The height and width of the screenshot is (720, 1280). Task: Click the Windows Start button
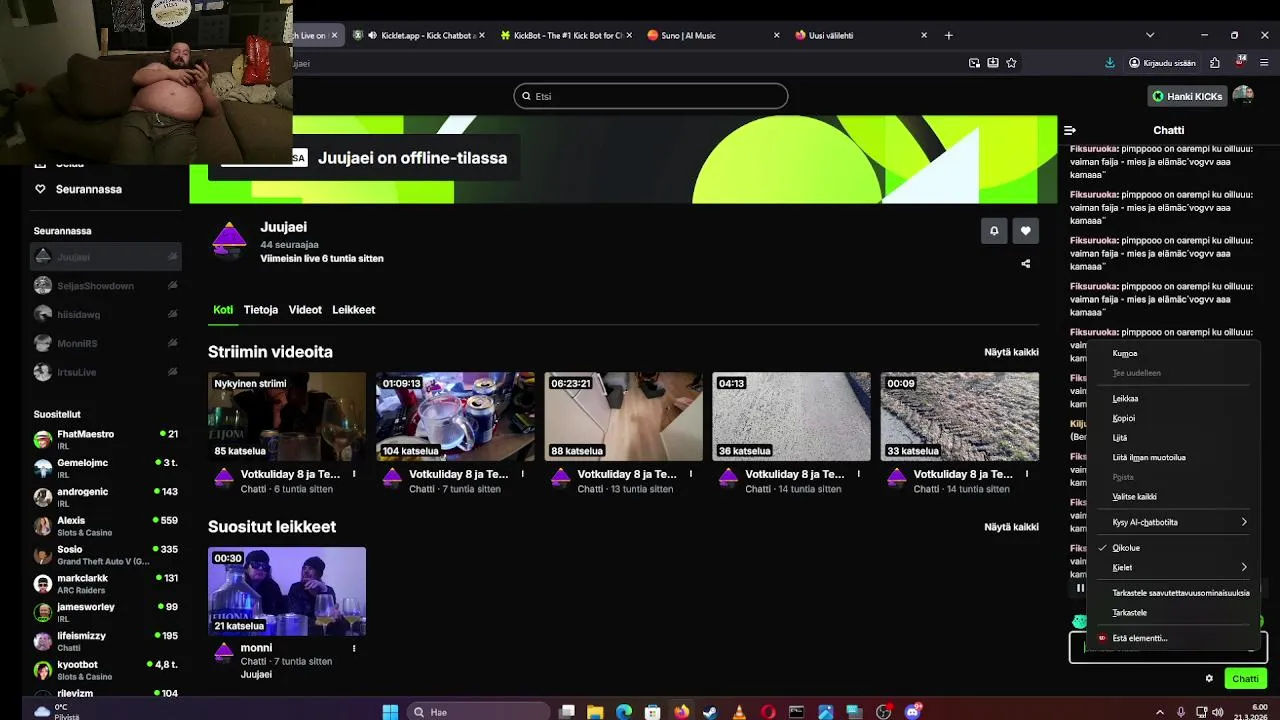(x=390, y=712)
